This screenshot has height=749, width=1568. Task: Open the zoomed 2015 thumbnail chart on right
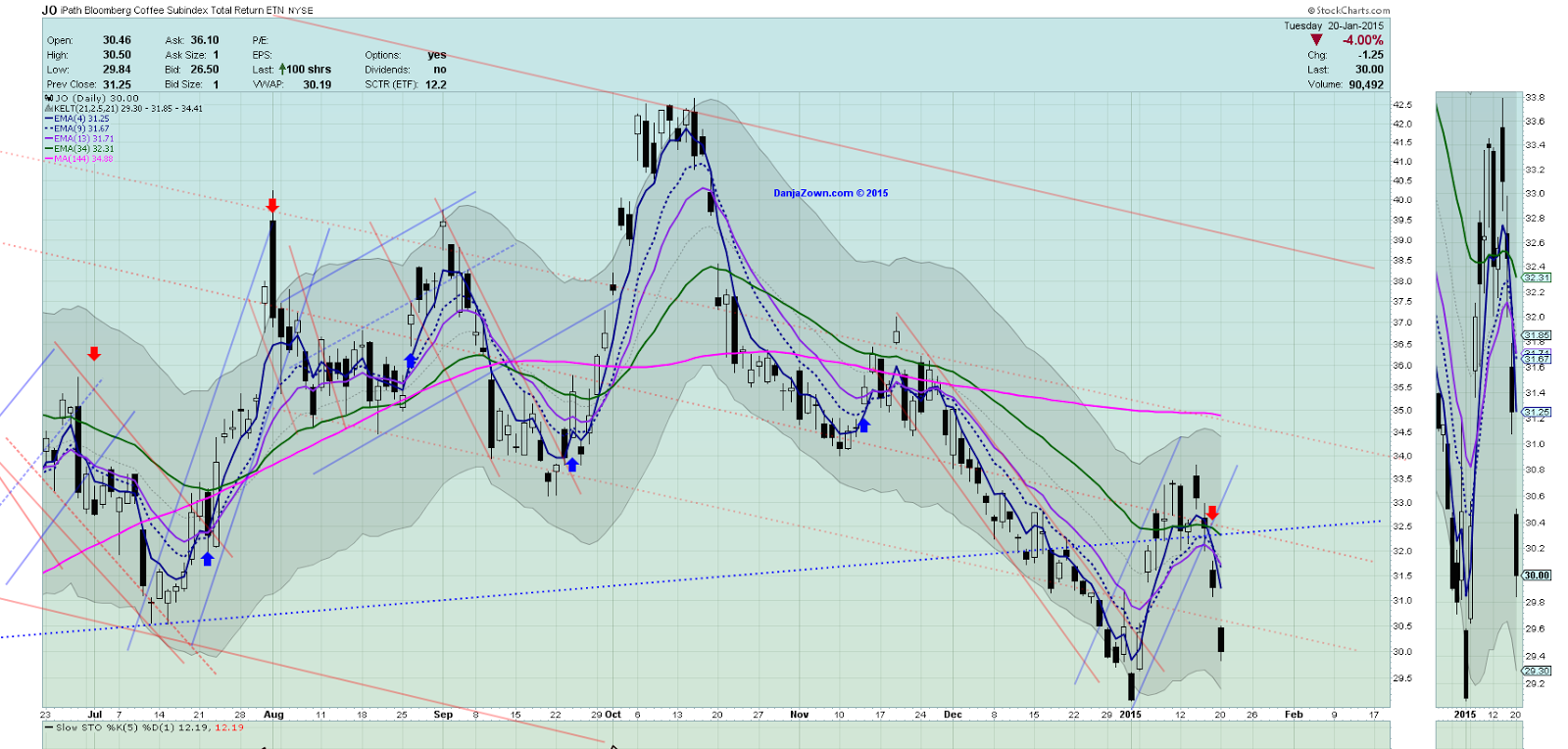point(1479,400)
